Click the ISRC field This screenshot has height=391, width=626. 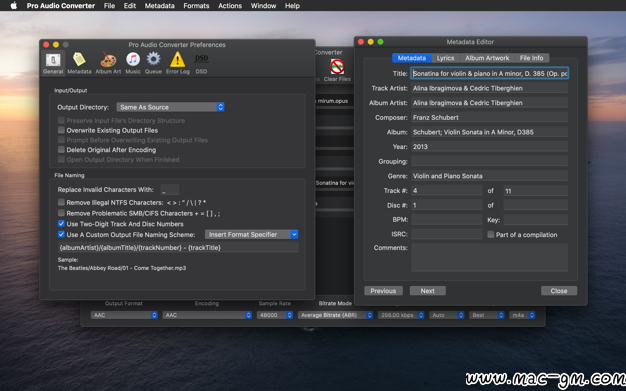coord(447,234)
